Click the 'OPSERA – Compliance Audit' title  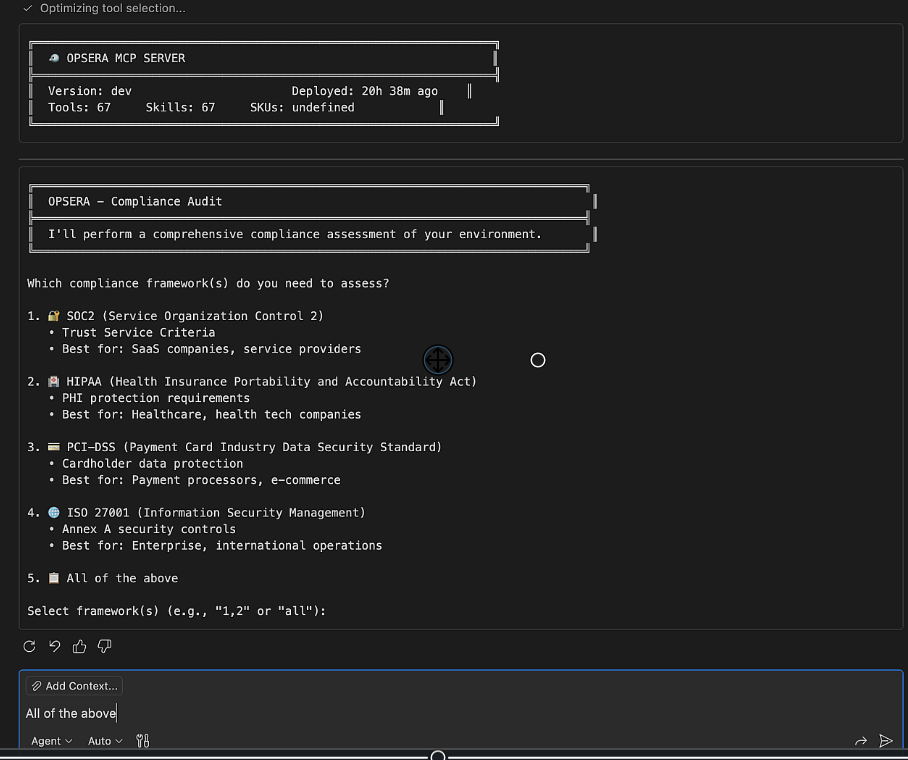point(135,201)
